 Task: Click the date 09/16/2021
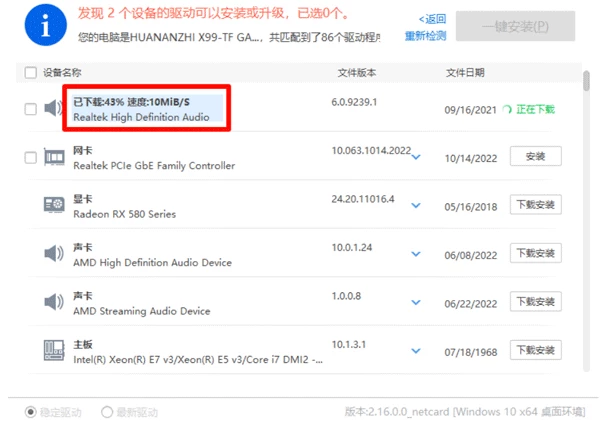tap(471, 110)
